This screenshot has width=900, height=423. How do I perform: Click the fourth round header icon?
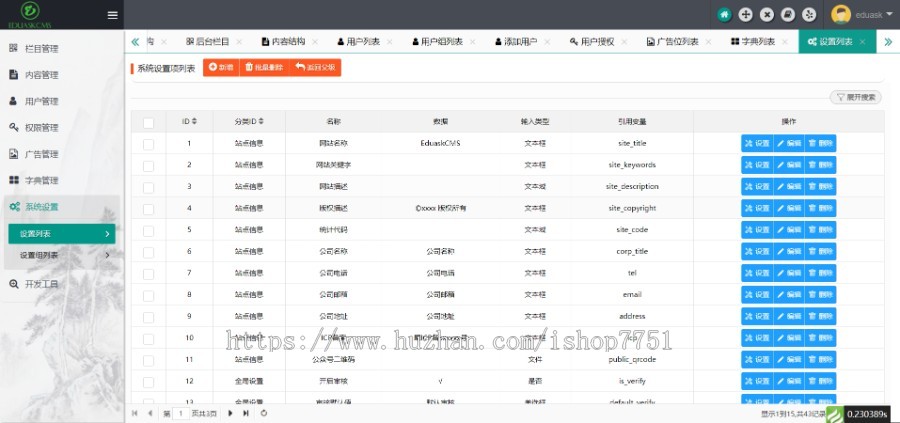788,15
